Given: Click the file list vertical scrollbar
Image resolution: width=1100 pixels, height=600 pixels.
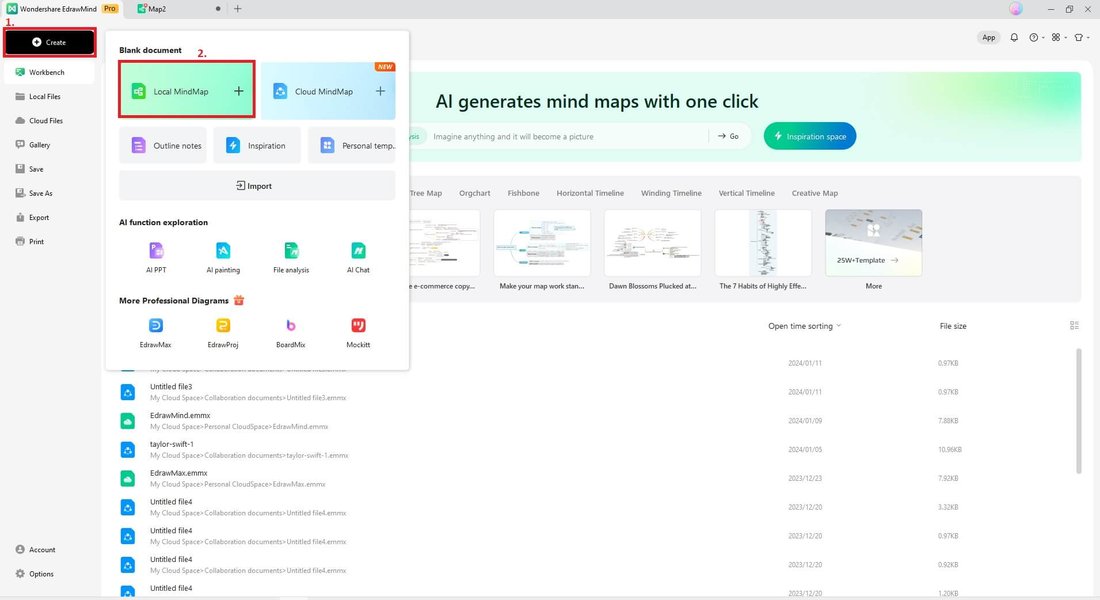Looking at the screenshot, I should [1079, 411].
